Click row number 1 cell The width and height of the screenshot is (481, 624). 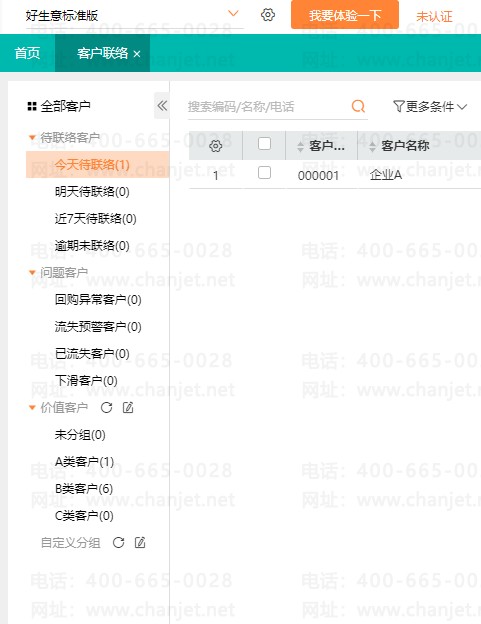click(216, 175)
